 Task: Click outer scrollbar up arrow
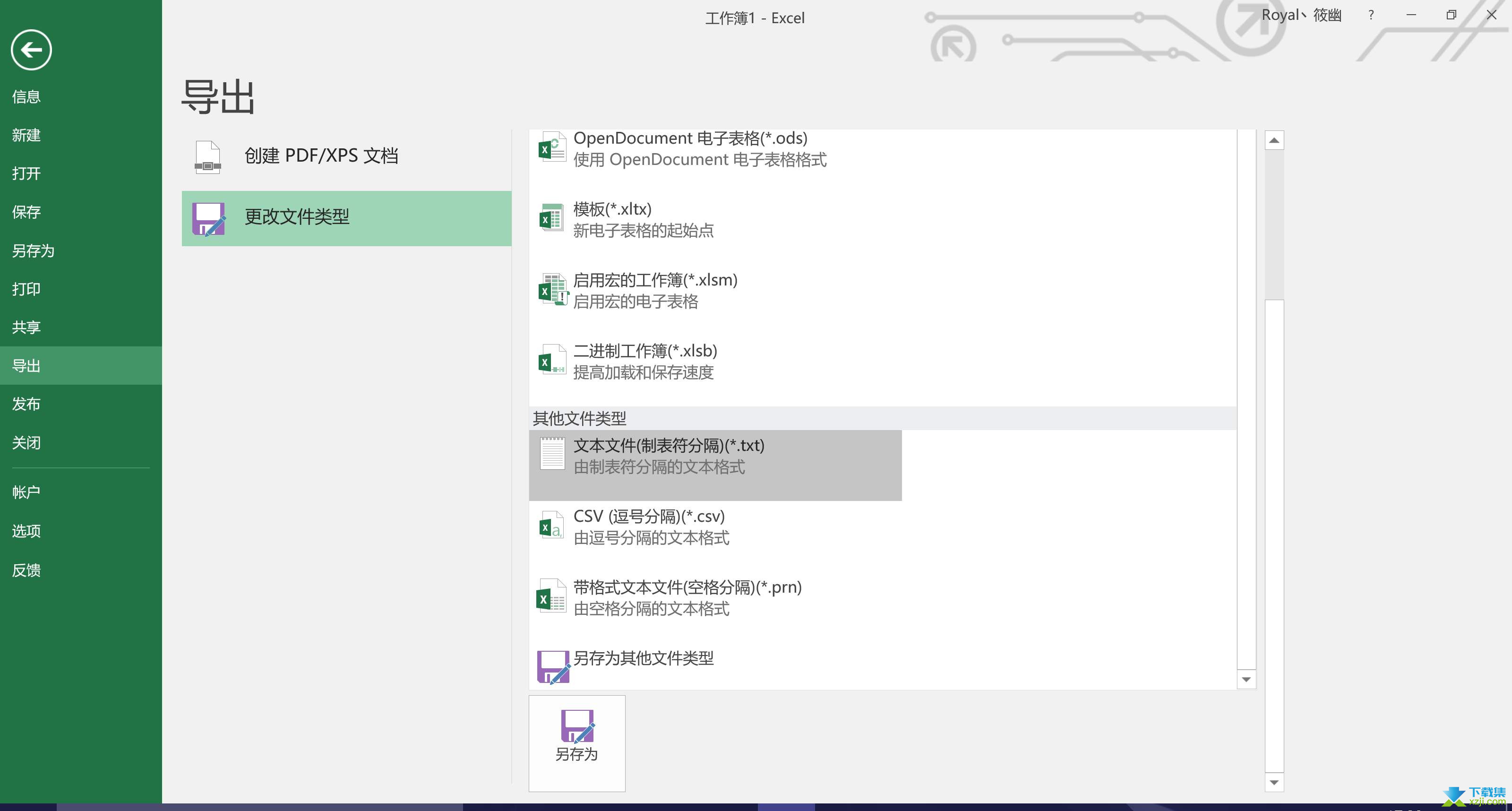(x=1274, y=140)
